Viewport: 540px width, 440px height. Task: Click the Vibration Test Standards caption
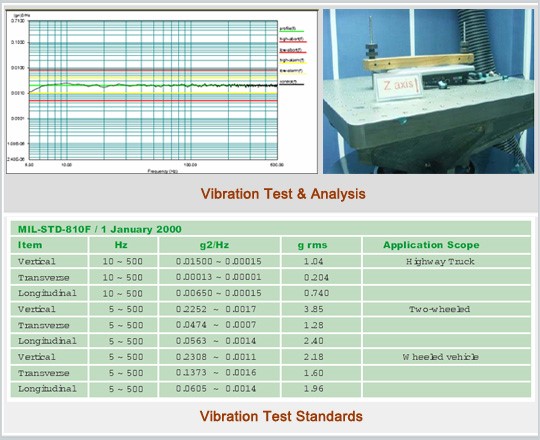pyautogui.click(x=281, y=416)
